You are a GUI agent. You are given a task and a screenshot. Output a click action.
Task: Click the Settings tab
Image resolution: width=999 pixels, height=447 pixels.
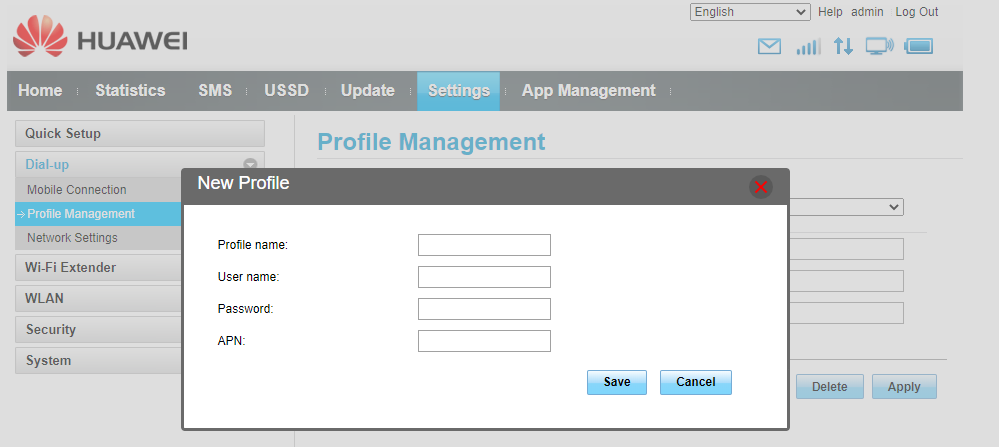459,91
